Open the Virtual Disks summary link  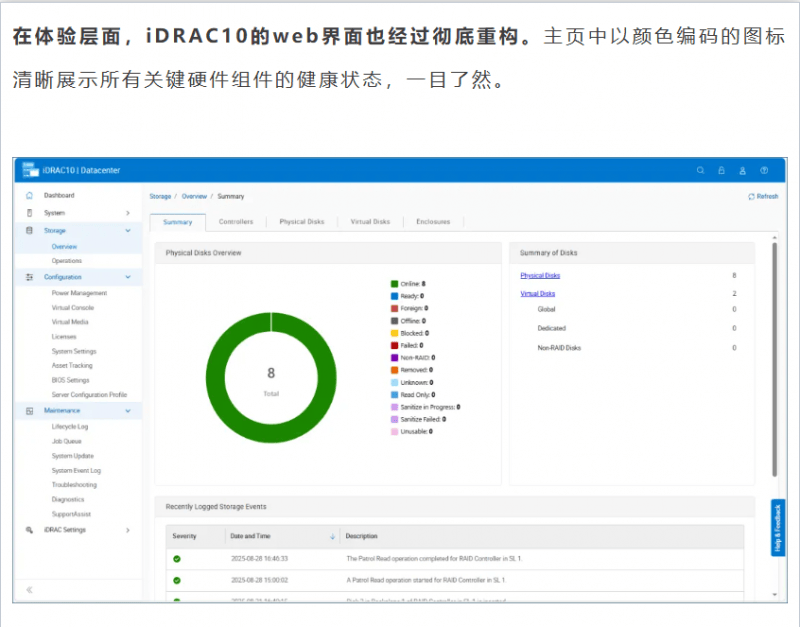(537, 294)
